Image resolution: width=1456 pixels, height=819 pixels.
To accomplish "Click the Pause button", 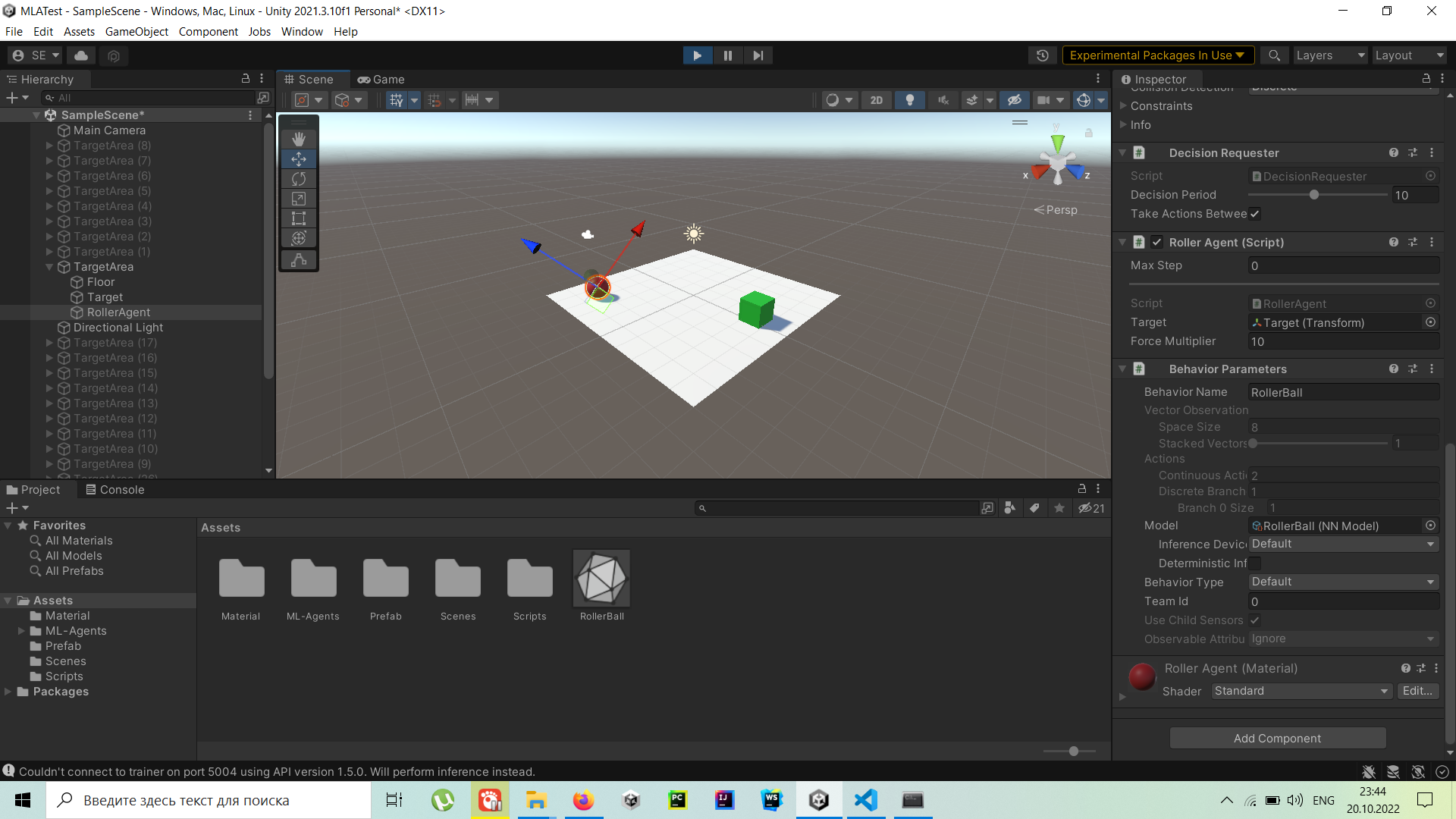I will [x=727, y=55].
